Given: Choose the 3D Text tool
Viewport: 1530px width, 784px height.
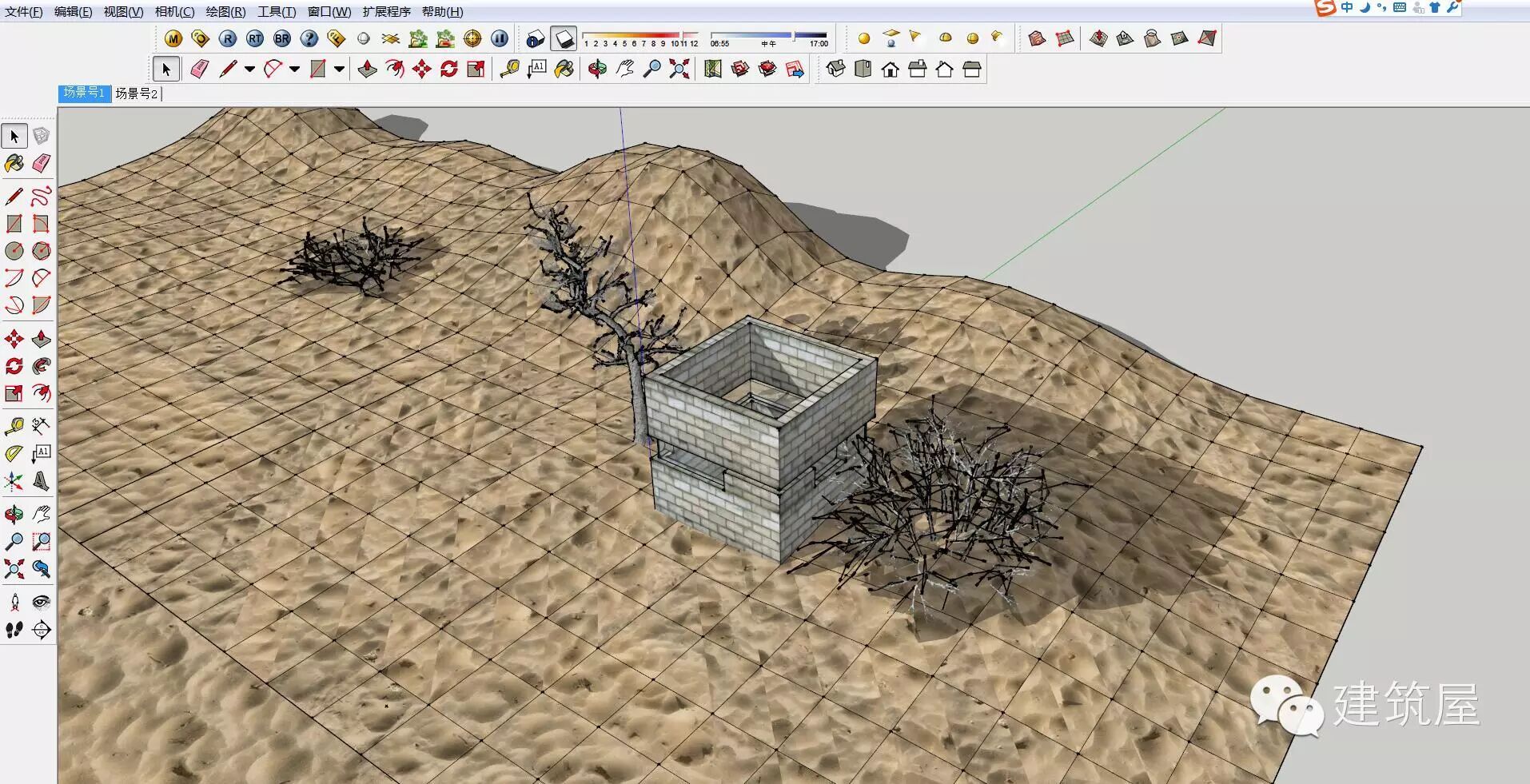Looking at the screenshot, I should [41, 481].
